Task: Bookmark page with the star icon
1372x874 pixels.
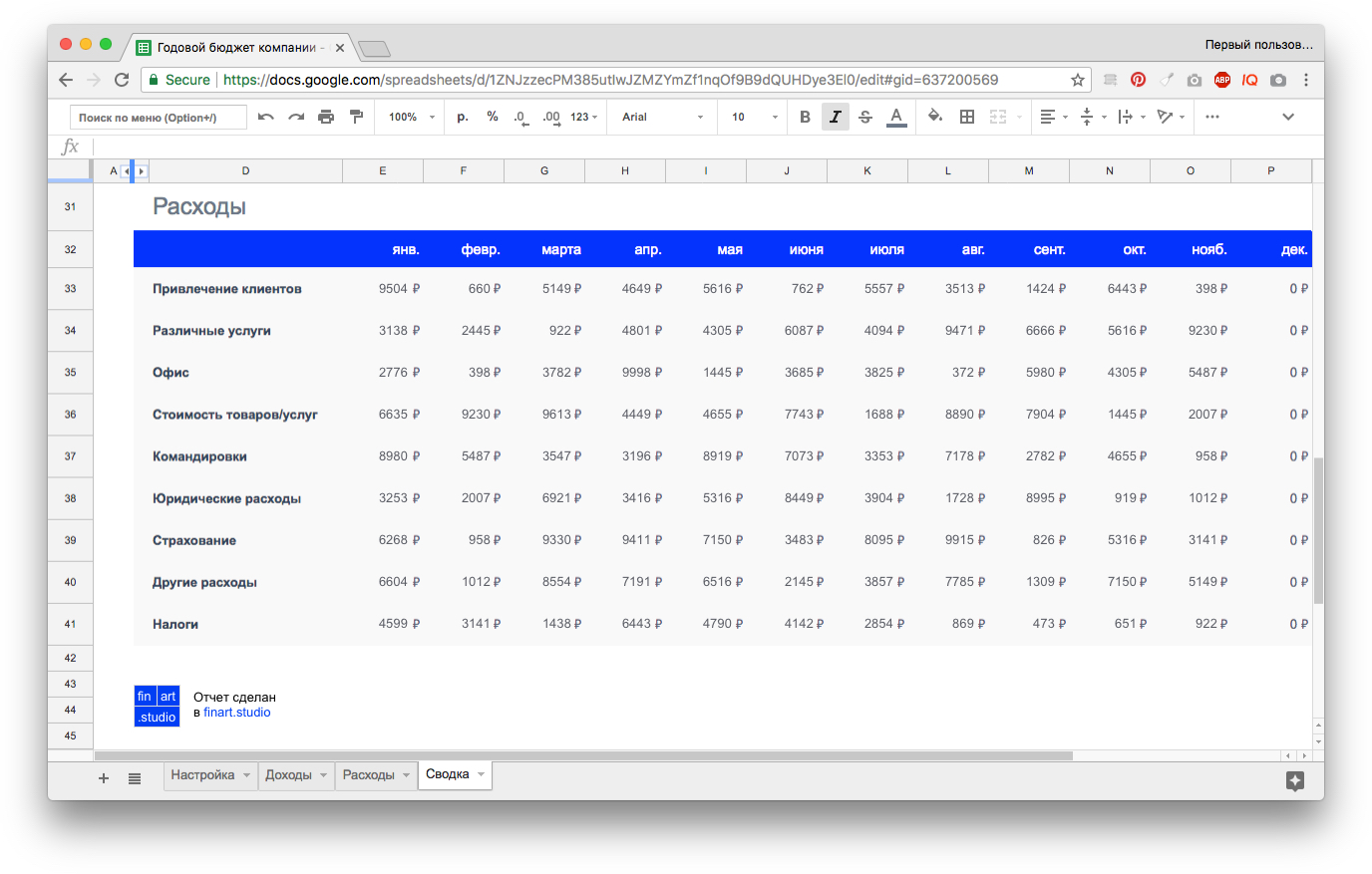Action: point(1078,80)
